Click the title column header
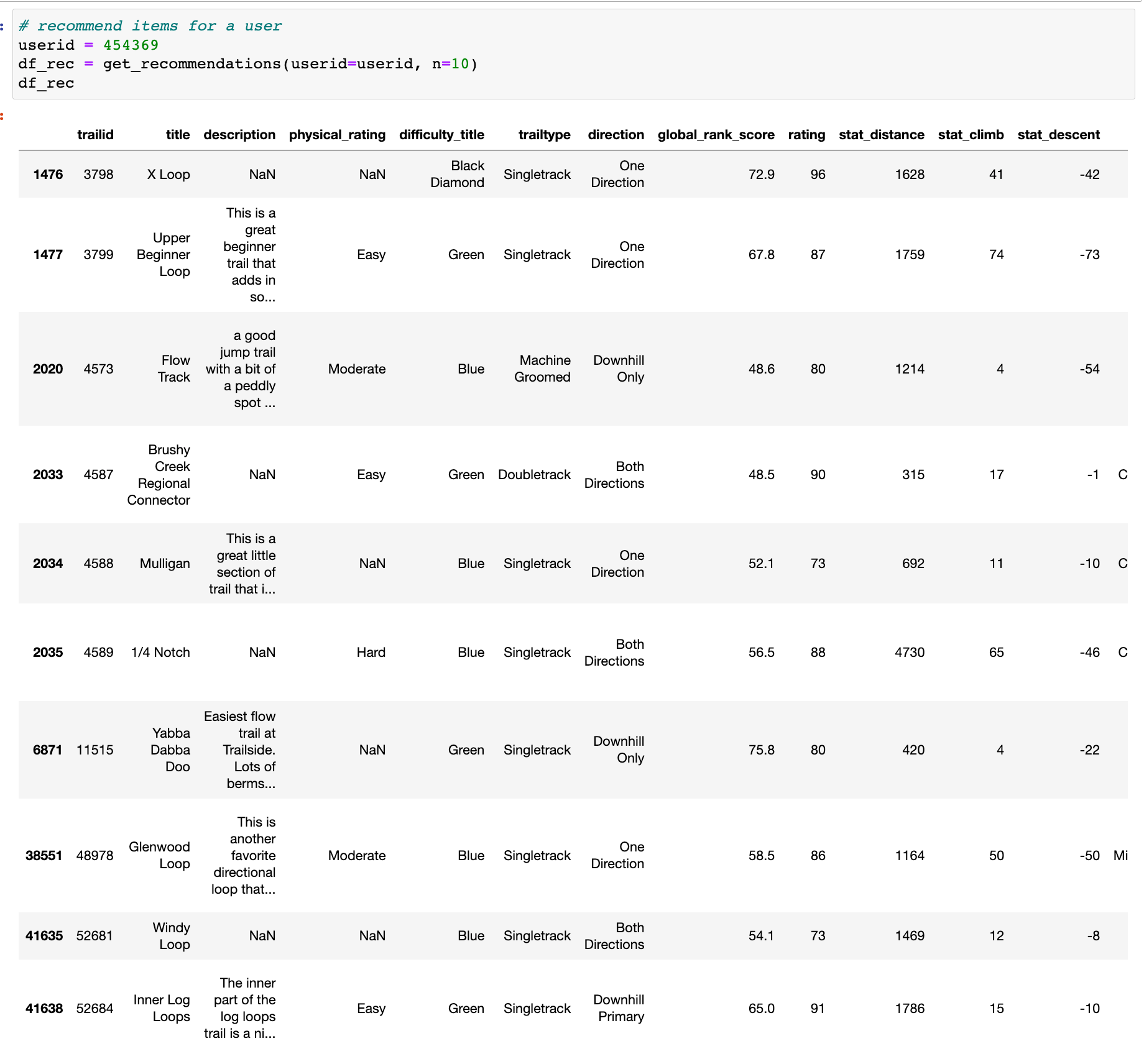 (177, 135)
